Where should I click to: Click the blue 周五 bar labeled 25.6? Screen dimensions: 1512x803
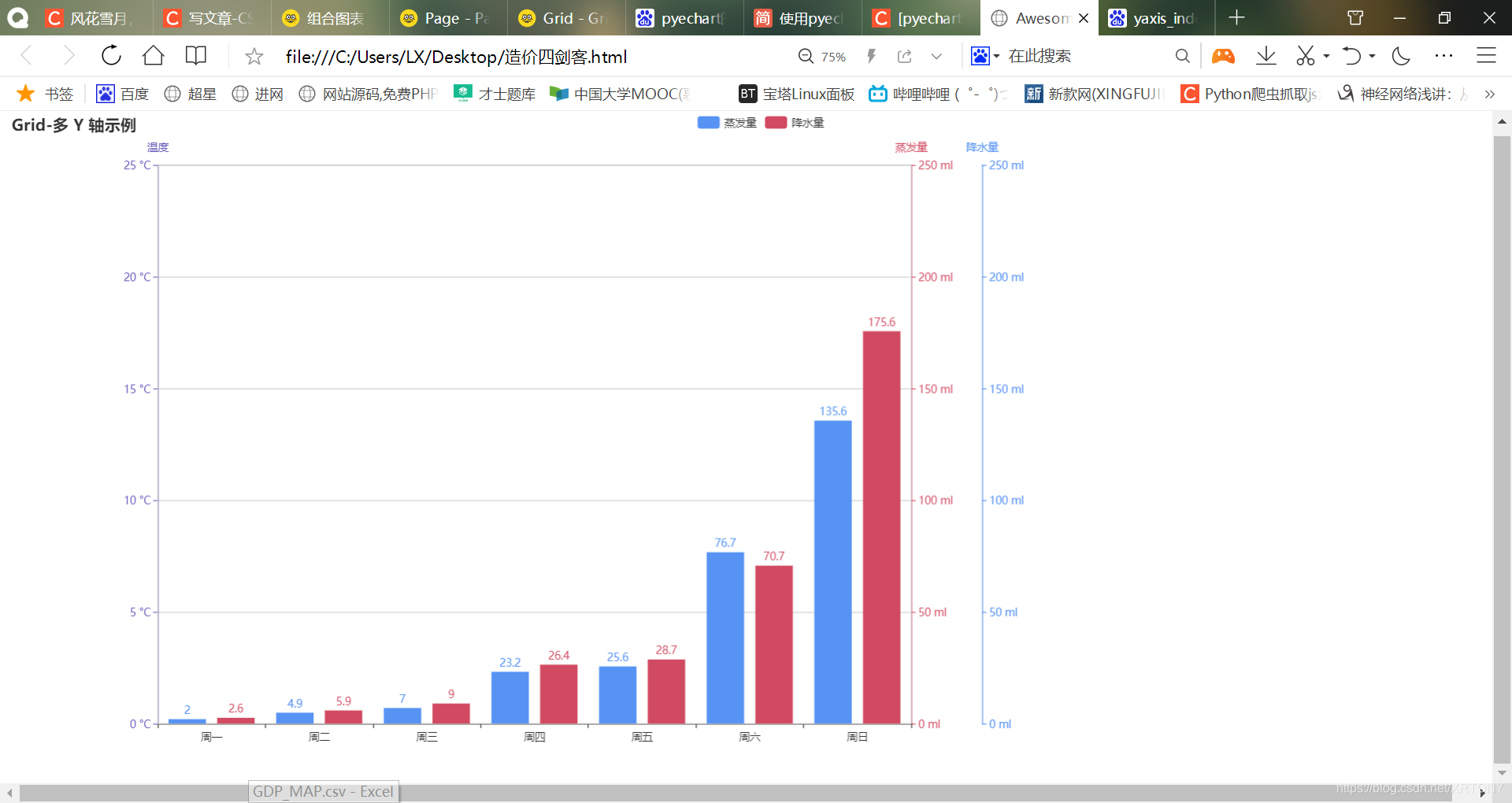pyautogui.click(x=617, y=695)
